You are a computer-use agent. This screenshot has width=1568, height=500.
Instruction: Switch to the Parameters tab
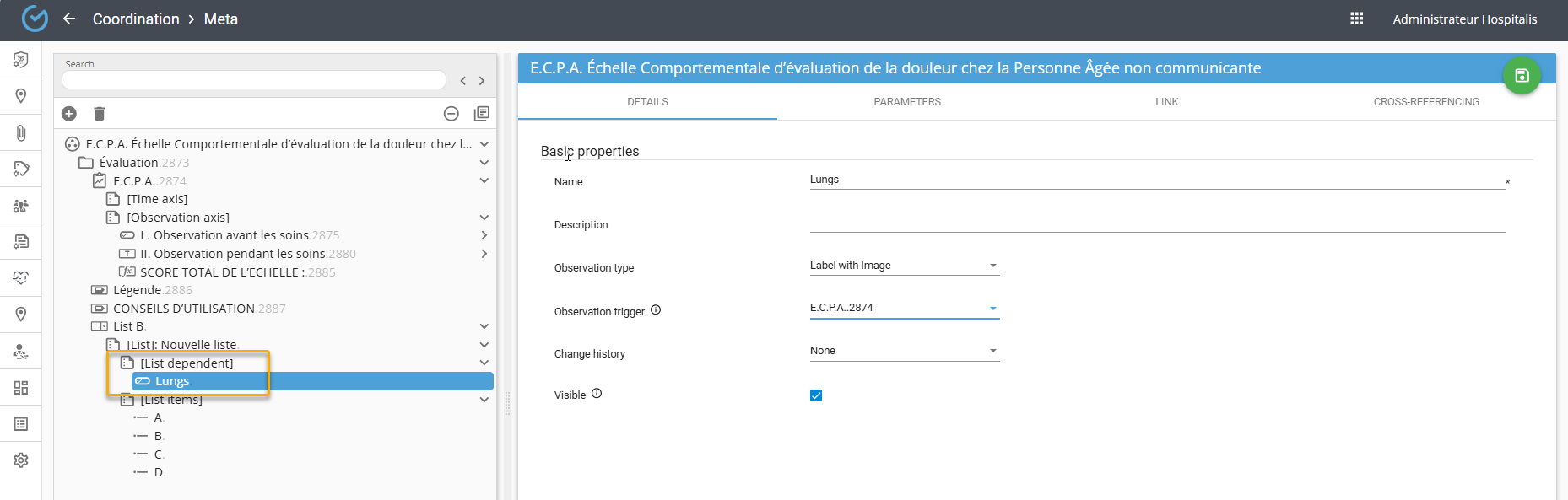pos(907,102)
